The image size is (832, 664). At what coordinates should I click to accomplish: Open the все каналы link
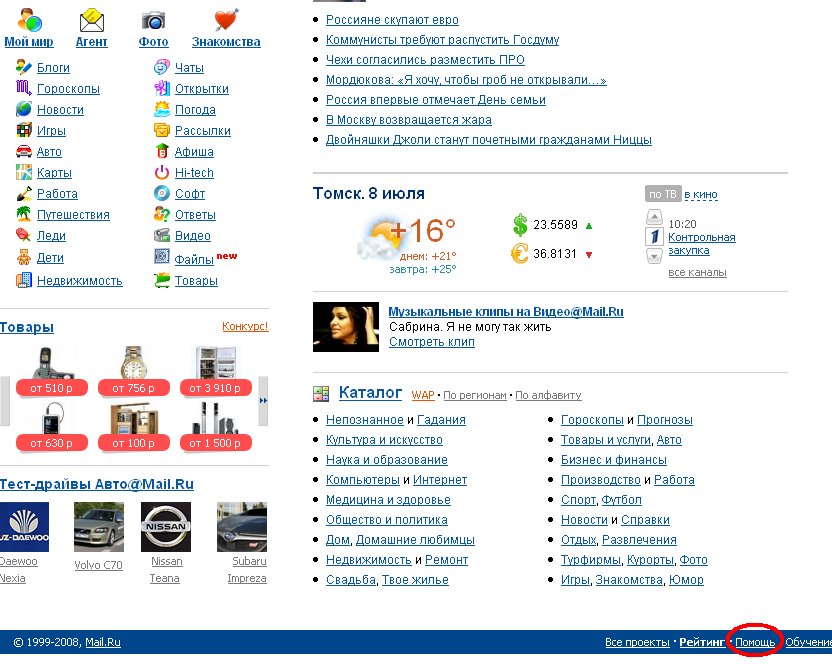pos(697,272)
